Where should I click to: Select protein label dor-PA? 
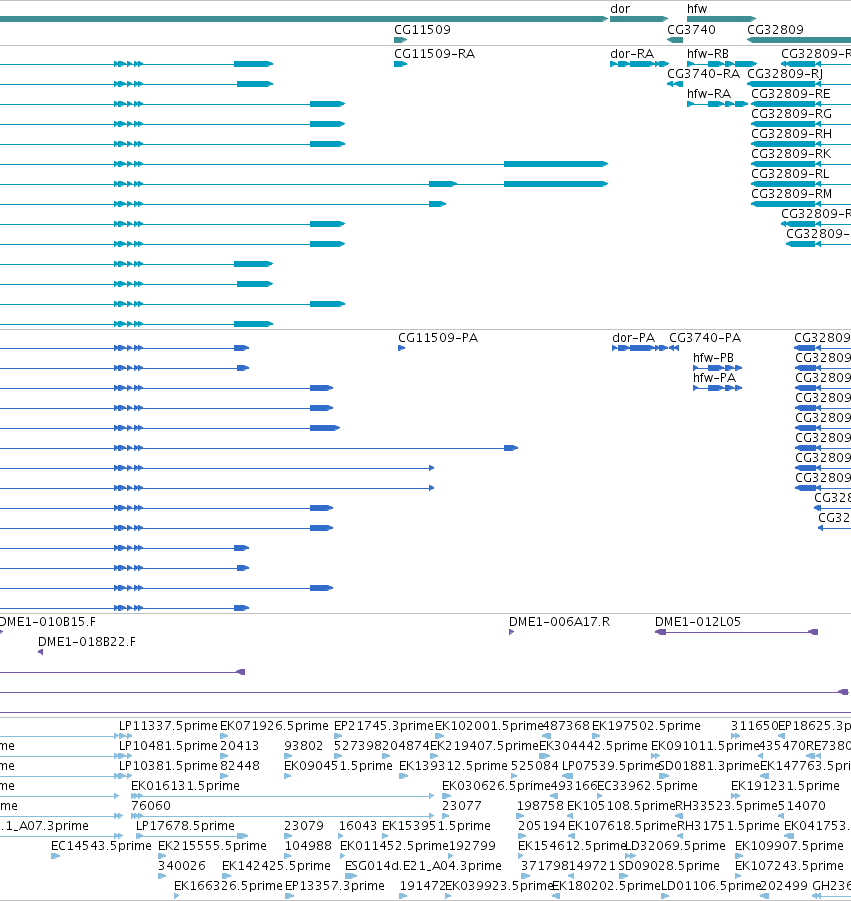pyautogui.click(x=634, y=337)
